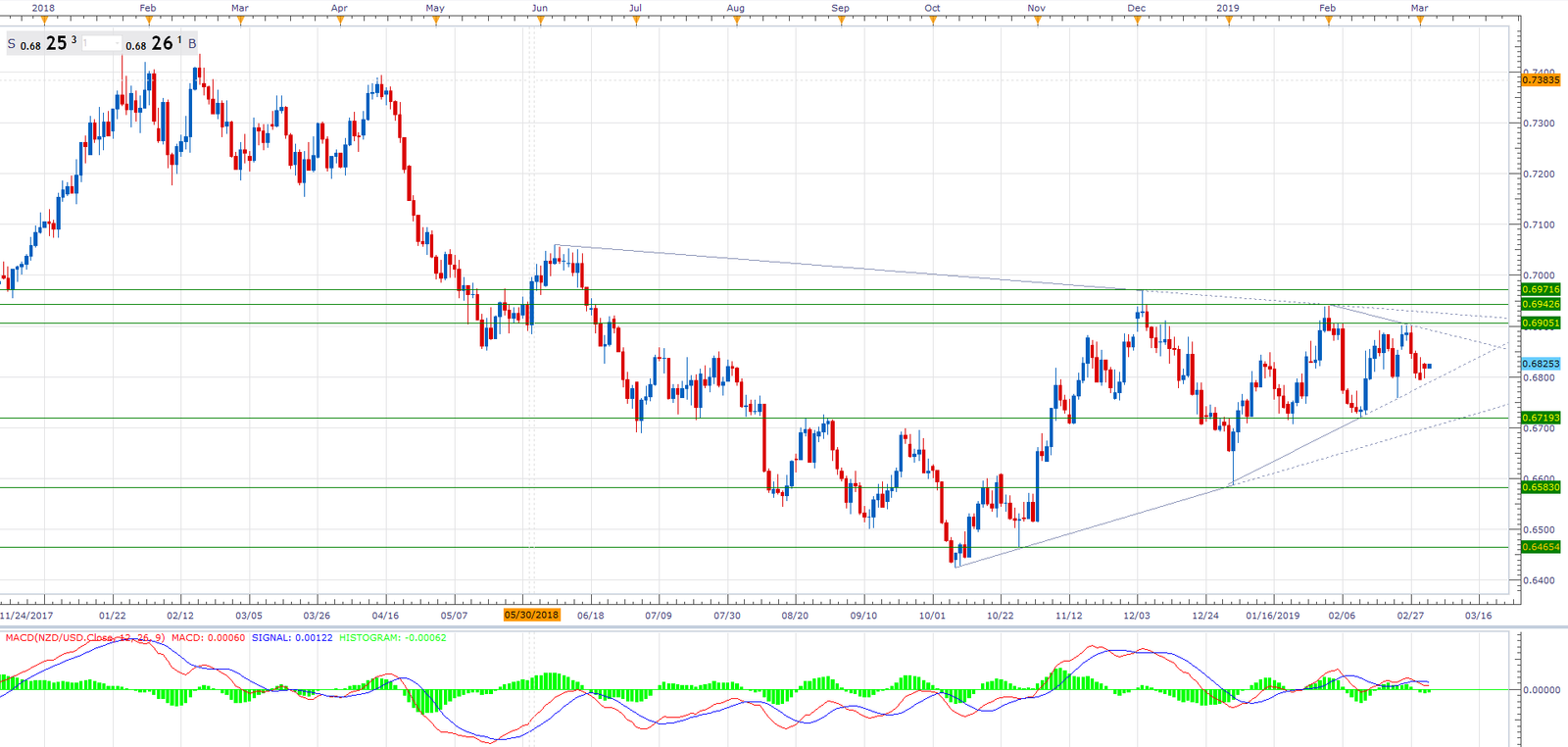Screen dimensions: 1568x747
Task: Select the orange marker under 2019
Action: 1228,21
